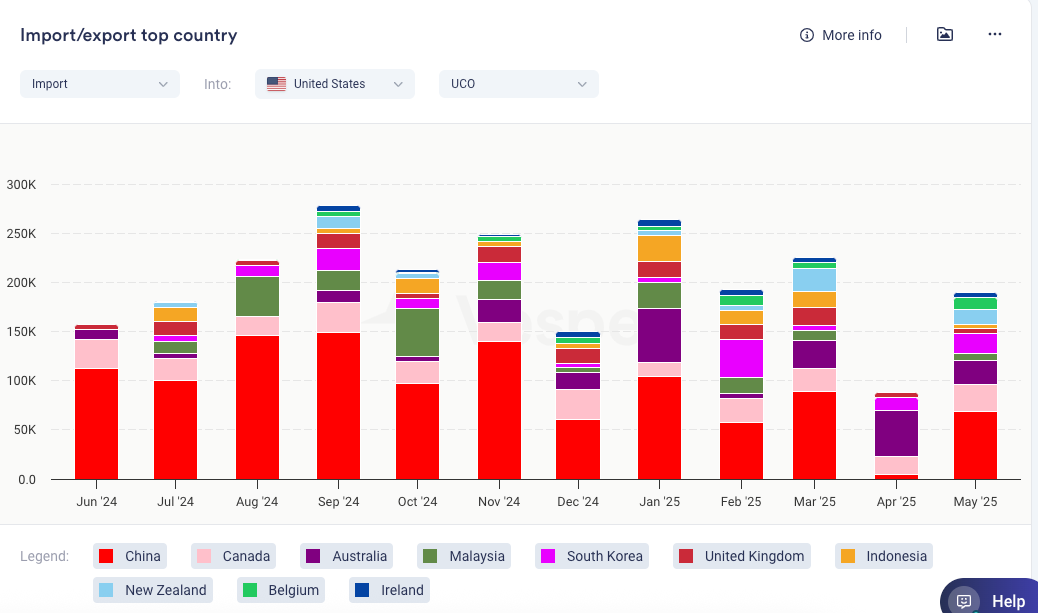The height and width of the screenshot is (613, 1038).
Task: Expand the Import direction dropdown
Action: tap(99, 84)
